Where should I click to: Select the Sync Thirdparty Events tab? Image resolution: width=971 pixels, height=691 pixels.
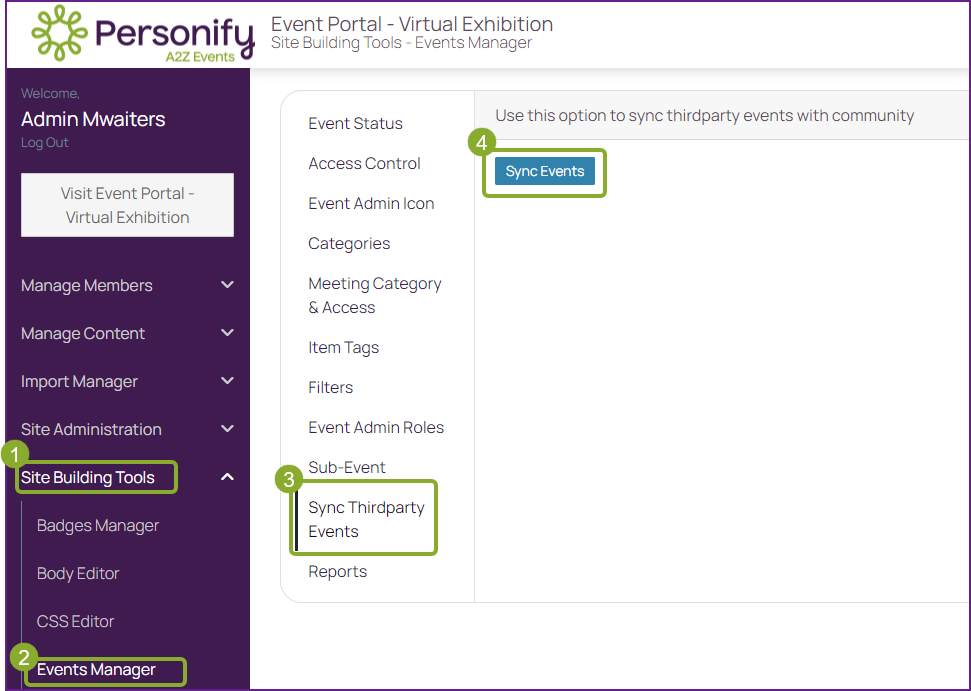366,519
